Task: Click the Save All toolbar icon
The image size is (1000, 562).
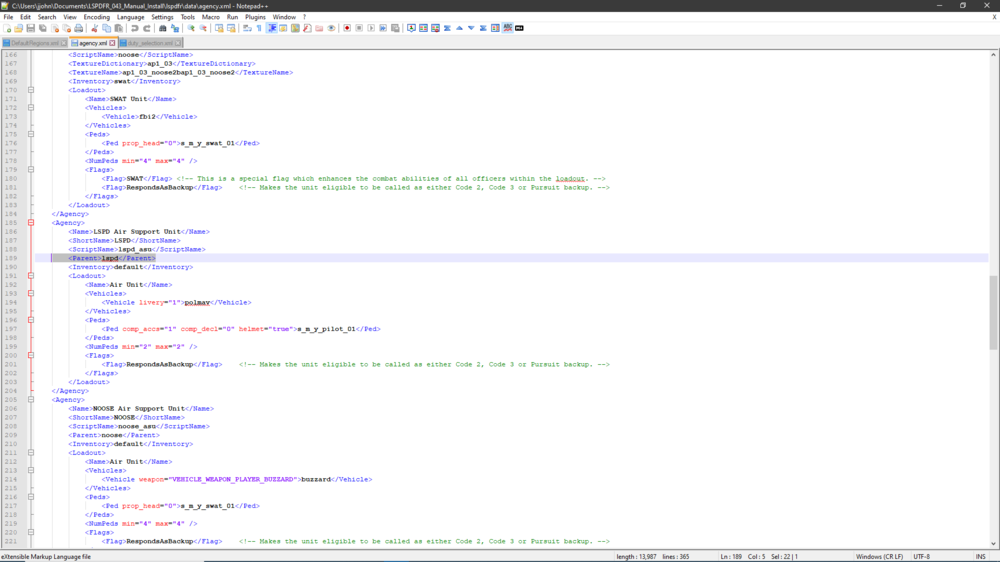Action: [43, 28]
